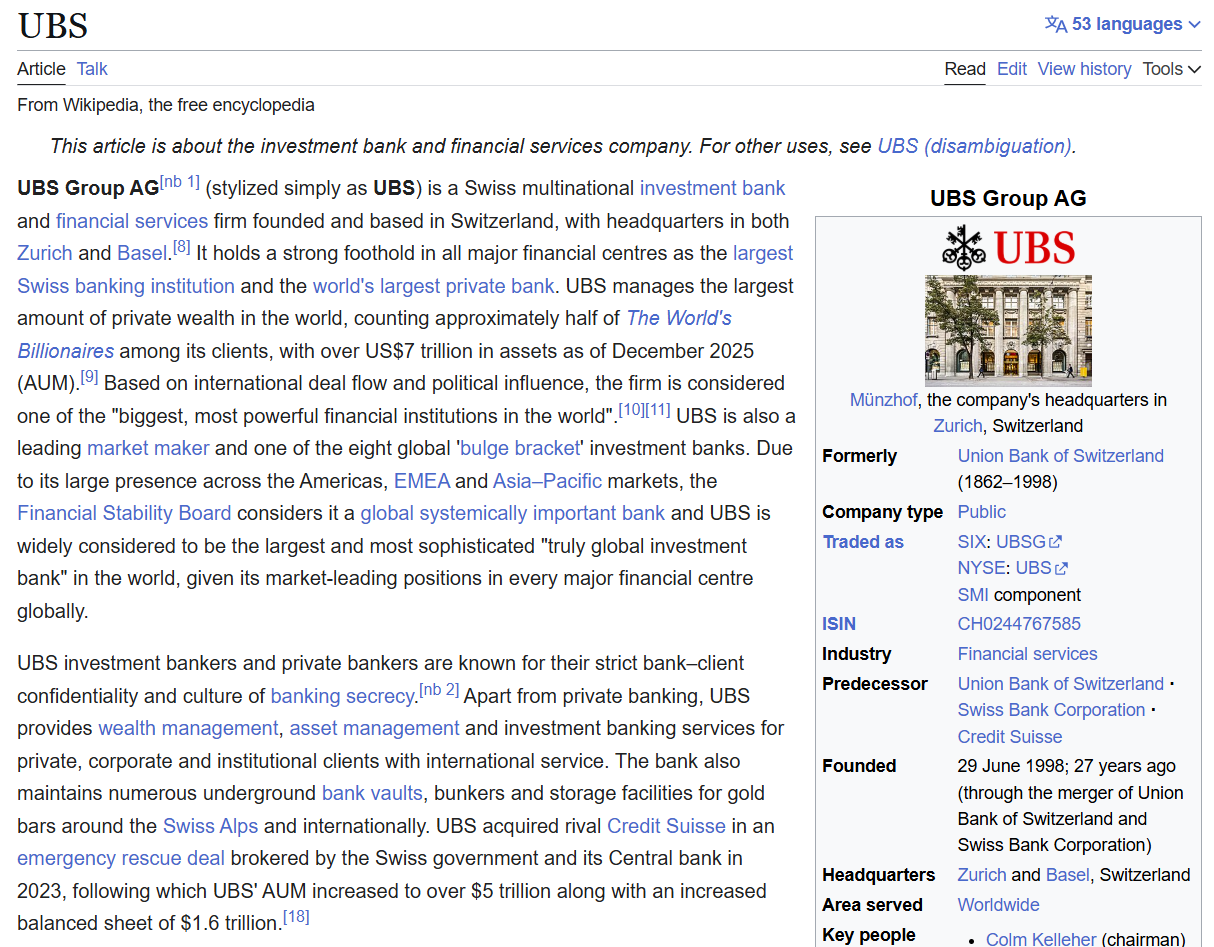Open the UBS (disambiguation) link

coord(974,146)
